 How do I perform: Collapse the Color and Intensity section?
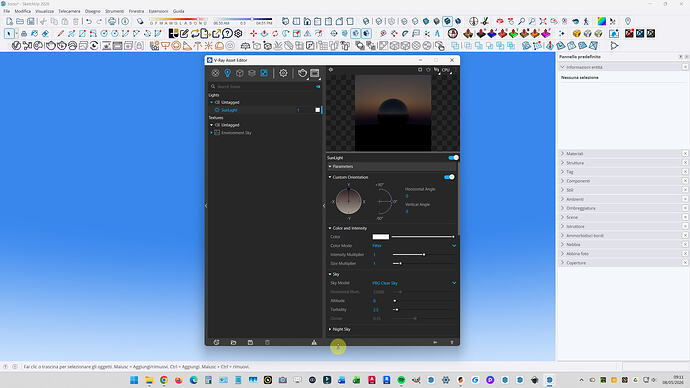pyautogui.click(x=330, y=228)
